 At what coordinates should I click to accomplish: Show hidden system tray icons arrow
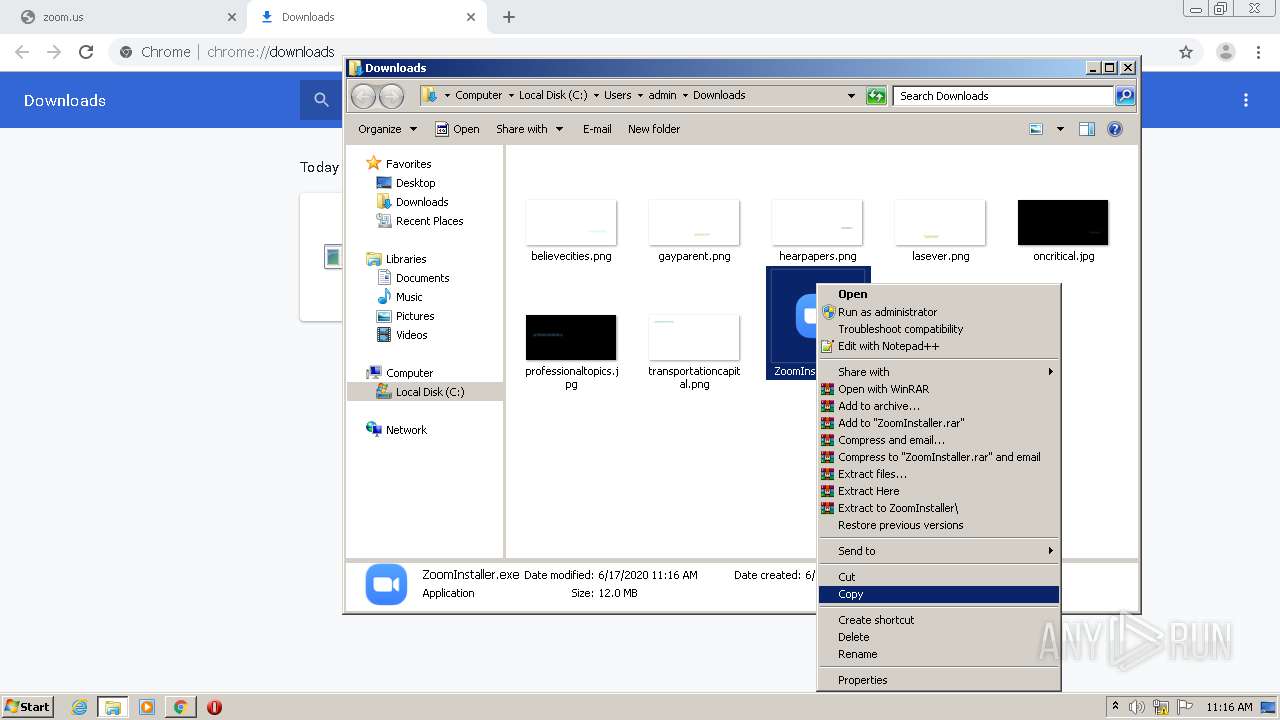click(x=1116, y=707)
